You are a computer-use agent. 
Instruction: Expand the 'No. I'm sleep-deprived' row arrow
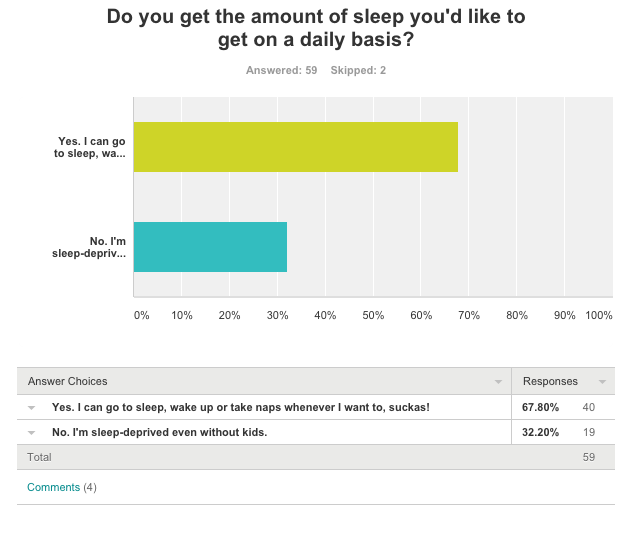[31, 433]
